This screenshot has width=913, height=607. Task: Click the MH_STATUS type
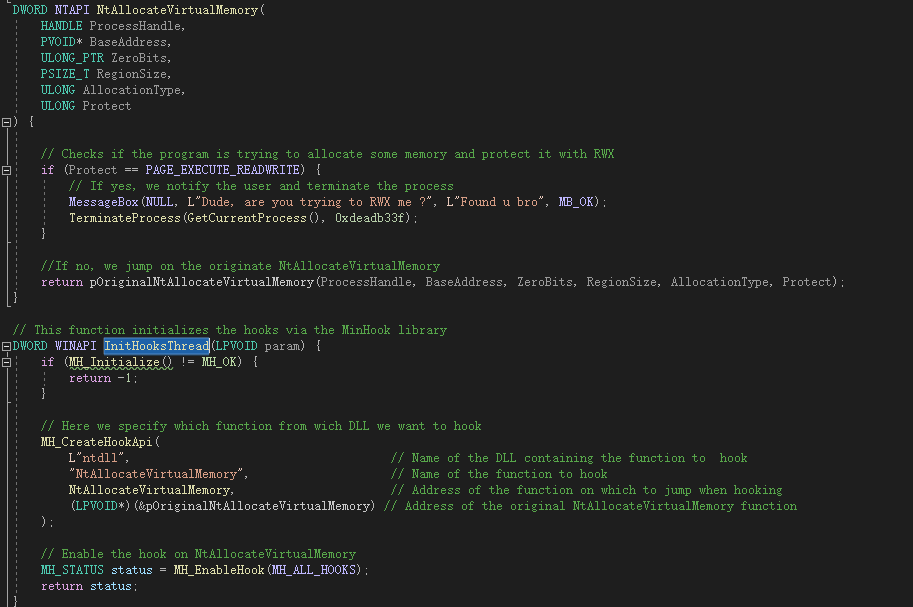click(x=72, y=570)
